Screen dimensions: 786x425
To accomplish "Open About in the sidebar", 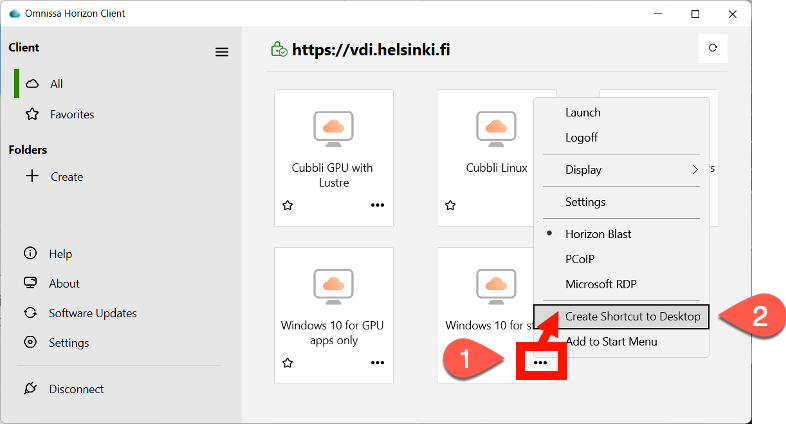I will coord(52,283).
